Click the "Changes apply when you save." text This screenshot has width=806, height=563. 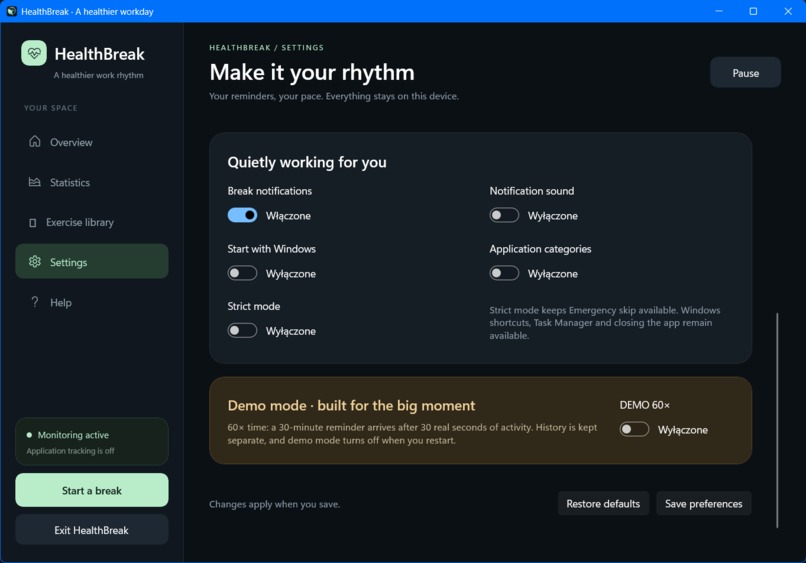(x=274, y=504)
